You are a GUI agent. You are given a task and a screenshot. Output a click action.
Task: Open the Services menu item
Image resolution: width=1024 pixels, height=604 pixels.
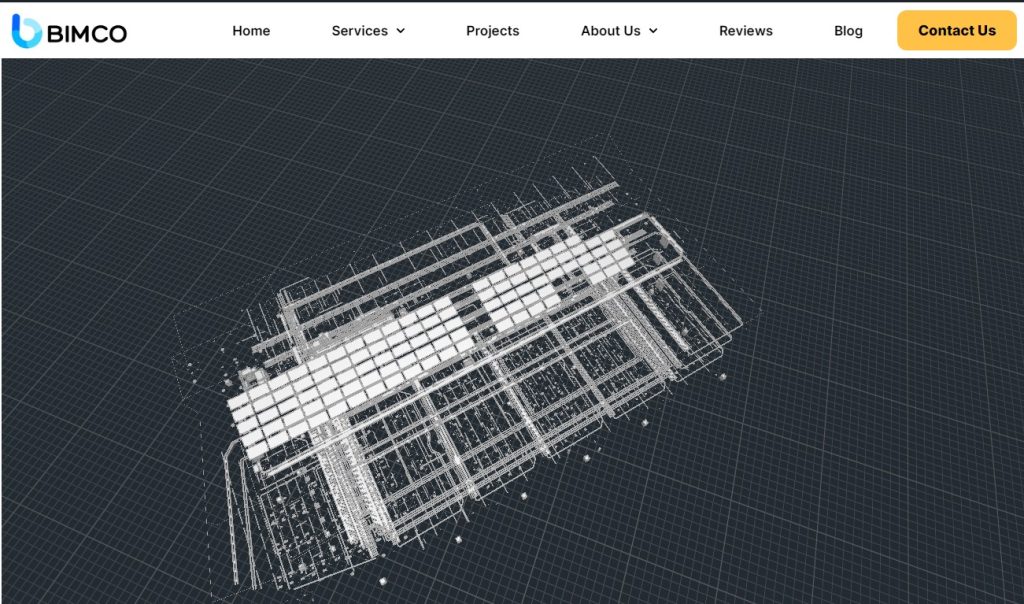tap(359, 31)
